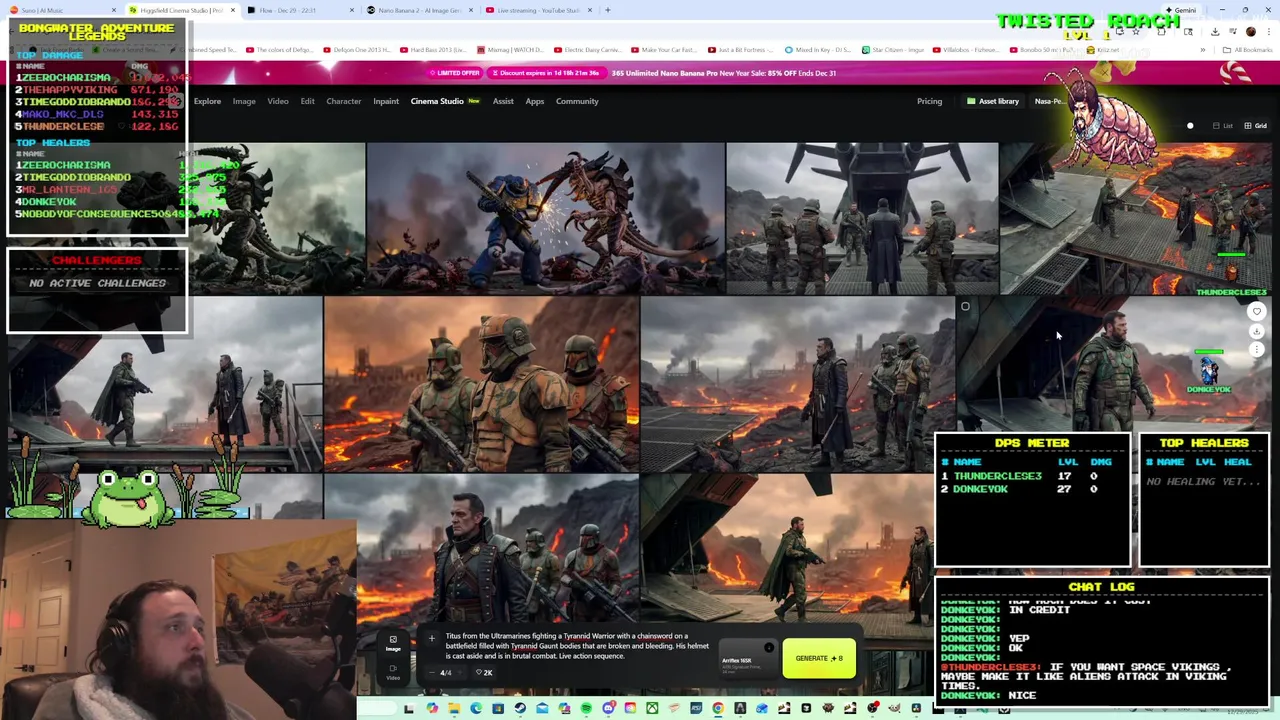The width and height of the screenshot is (1280, 720).
Task: Open the Assist nav item
Action: tap(503, 101)
